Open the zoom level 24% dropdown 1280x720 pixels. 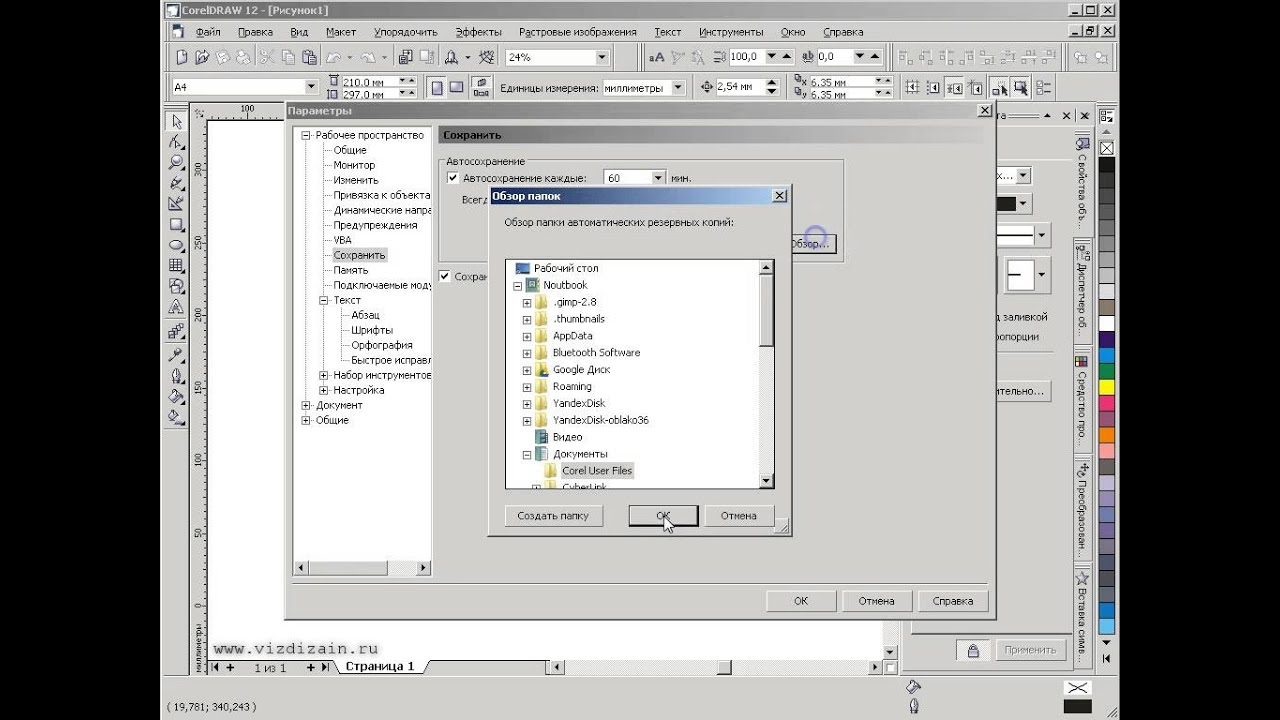(602, 57)
